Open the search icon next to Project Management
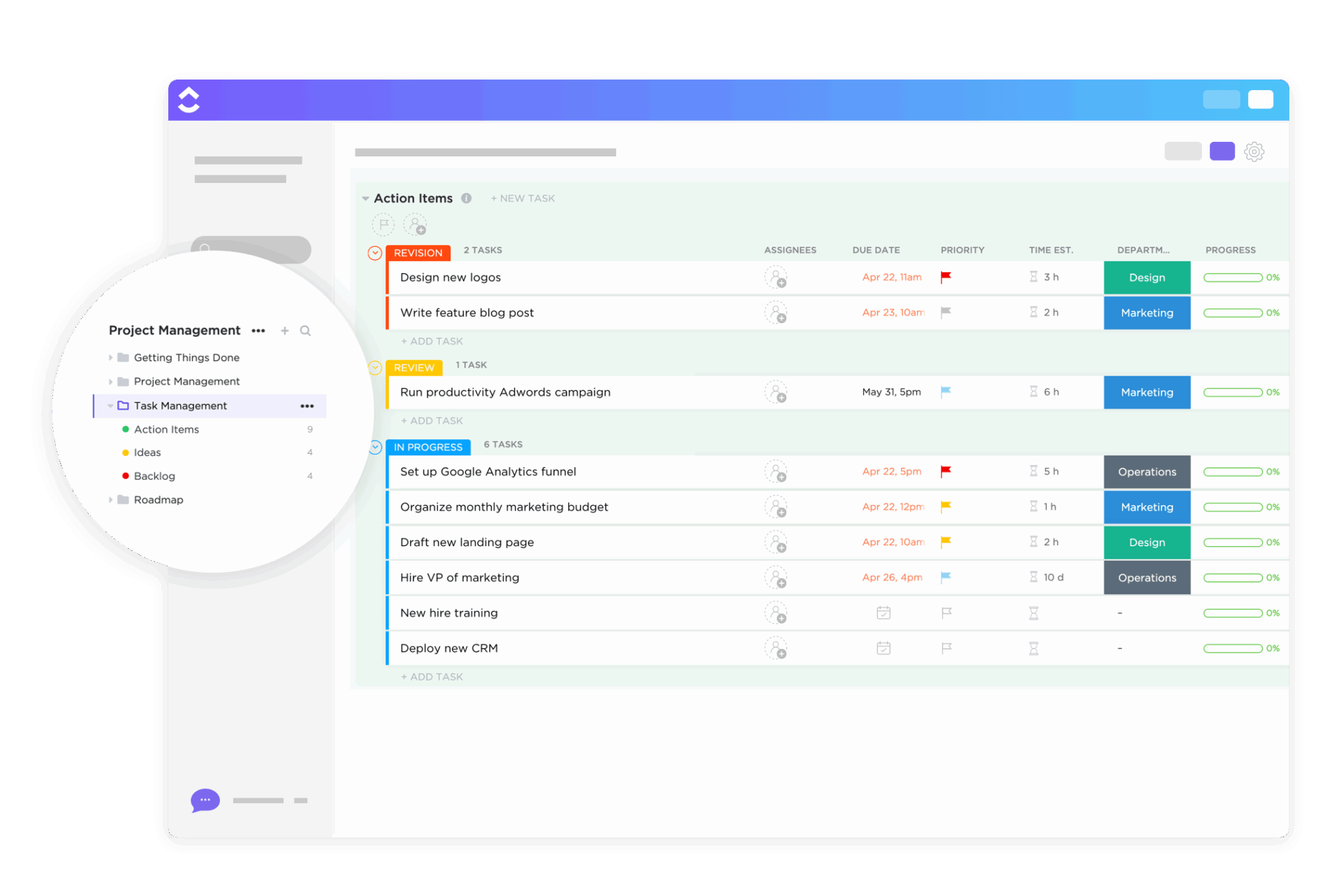 pyautogui.click(x=306, y=330)
